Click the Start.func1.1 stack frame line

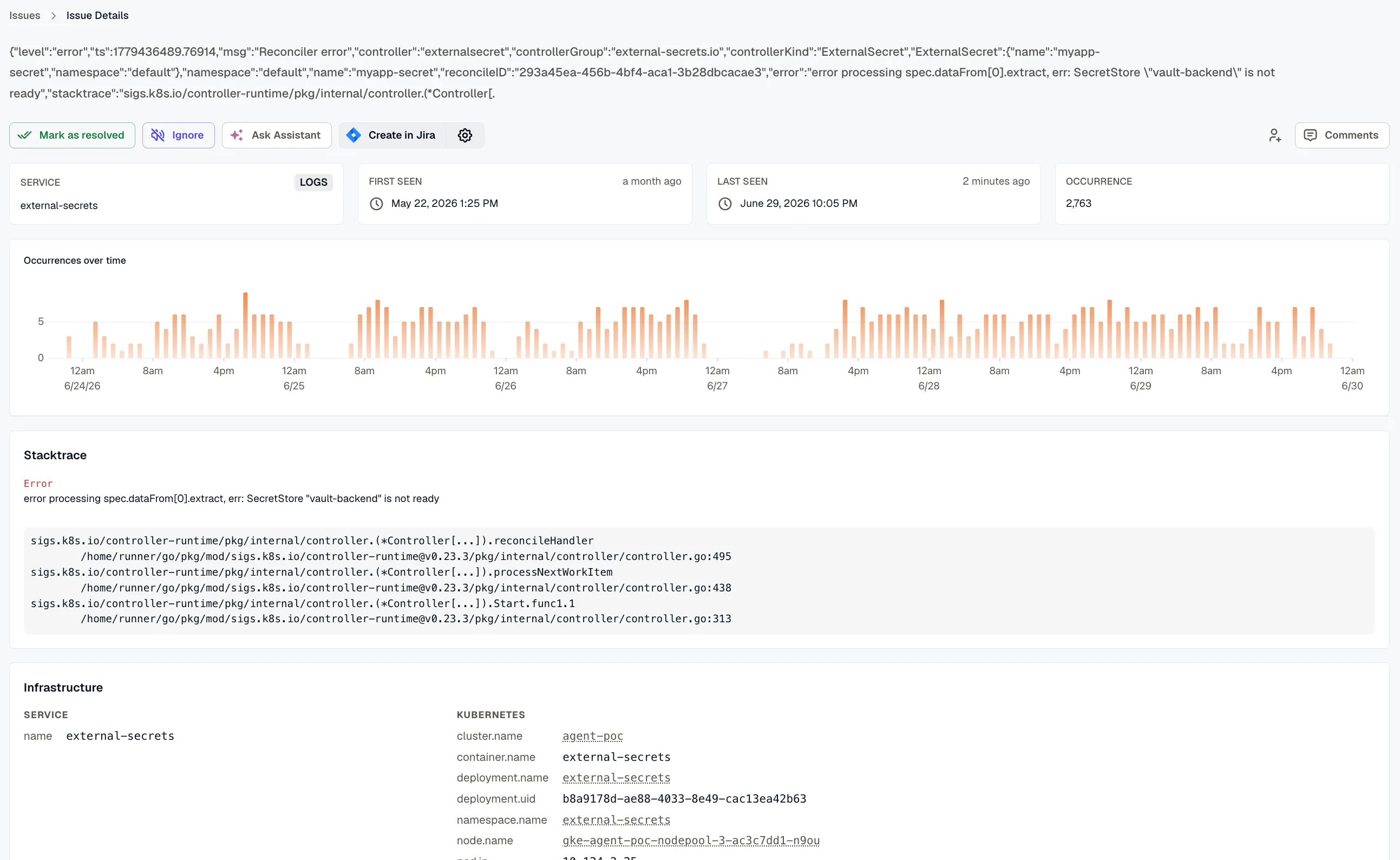tap(303, 603)
